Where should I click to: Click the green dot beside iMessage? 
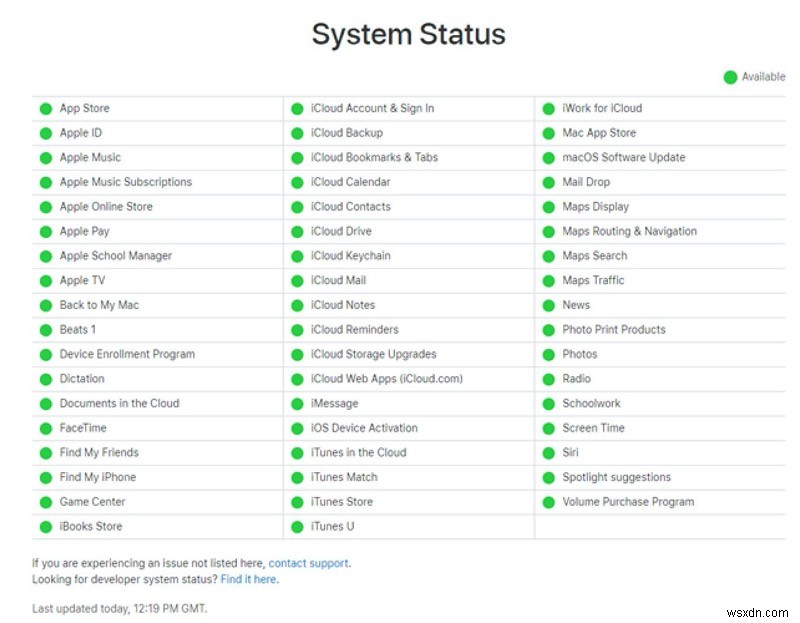[x=295, y=403]
